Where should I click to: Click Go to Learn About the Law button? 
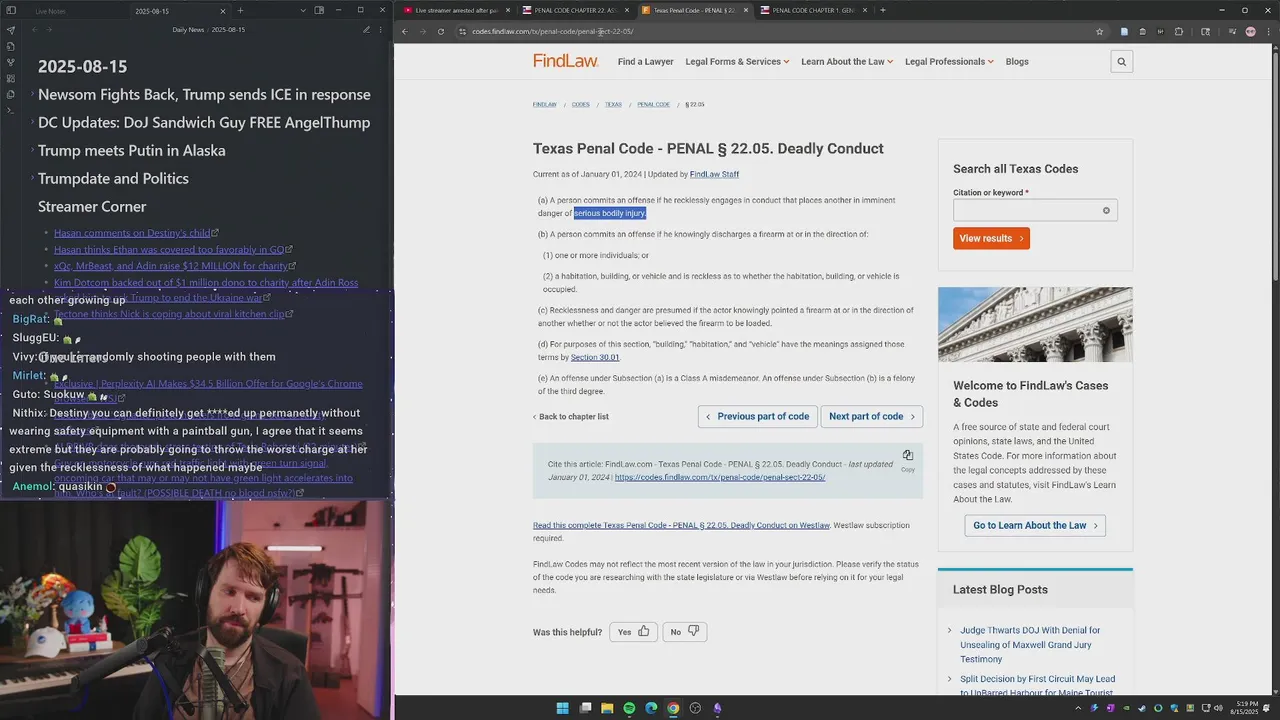coord(1035,526)
